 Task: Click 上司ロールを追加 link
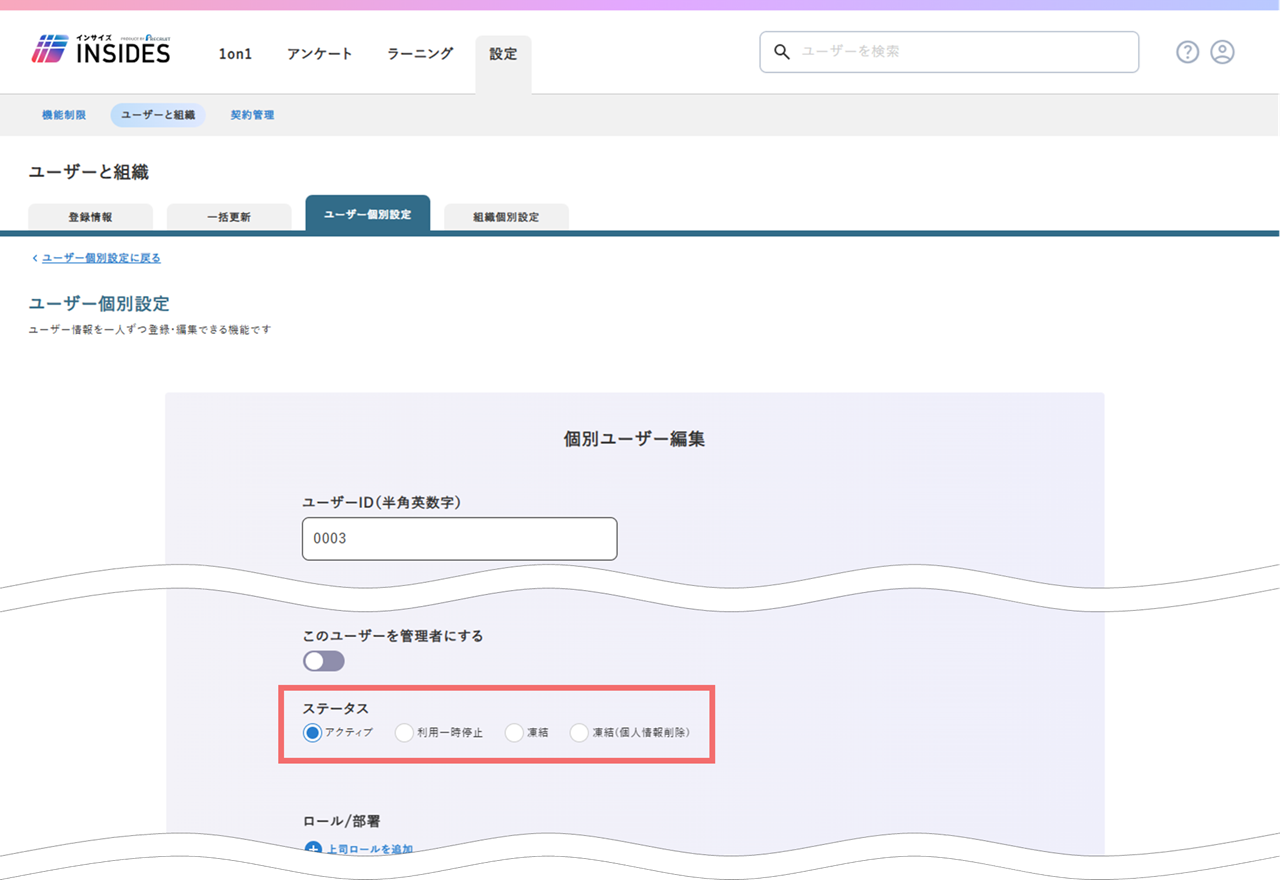[x=370, y=849]
